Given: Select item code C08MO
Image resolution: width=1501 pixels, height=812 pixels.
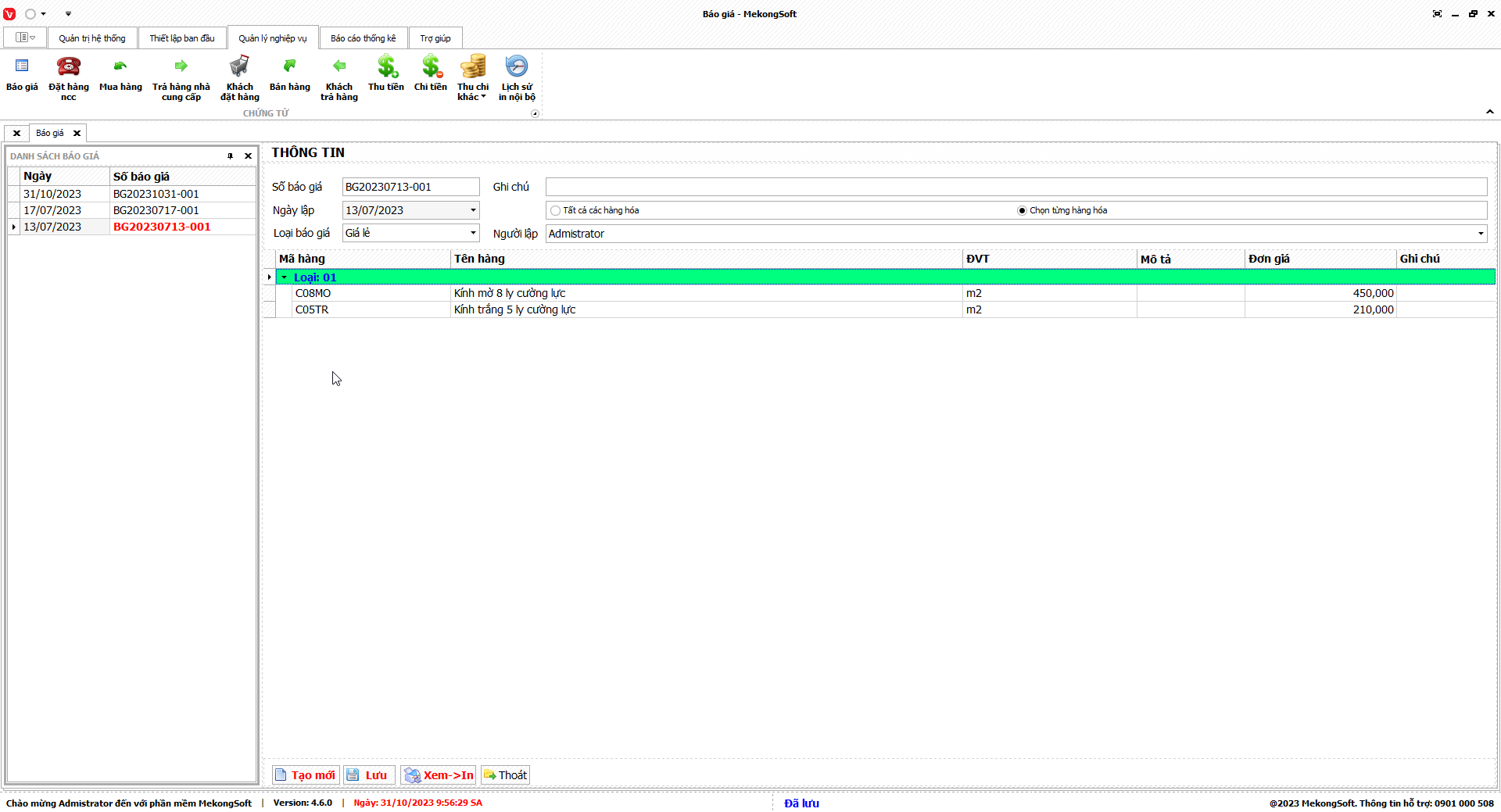Looking at the screenshot, I should (x=371, y=293).
